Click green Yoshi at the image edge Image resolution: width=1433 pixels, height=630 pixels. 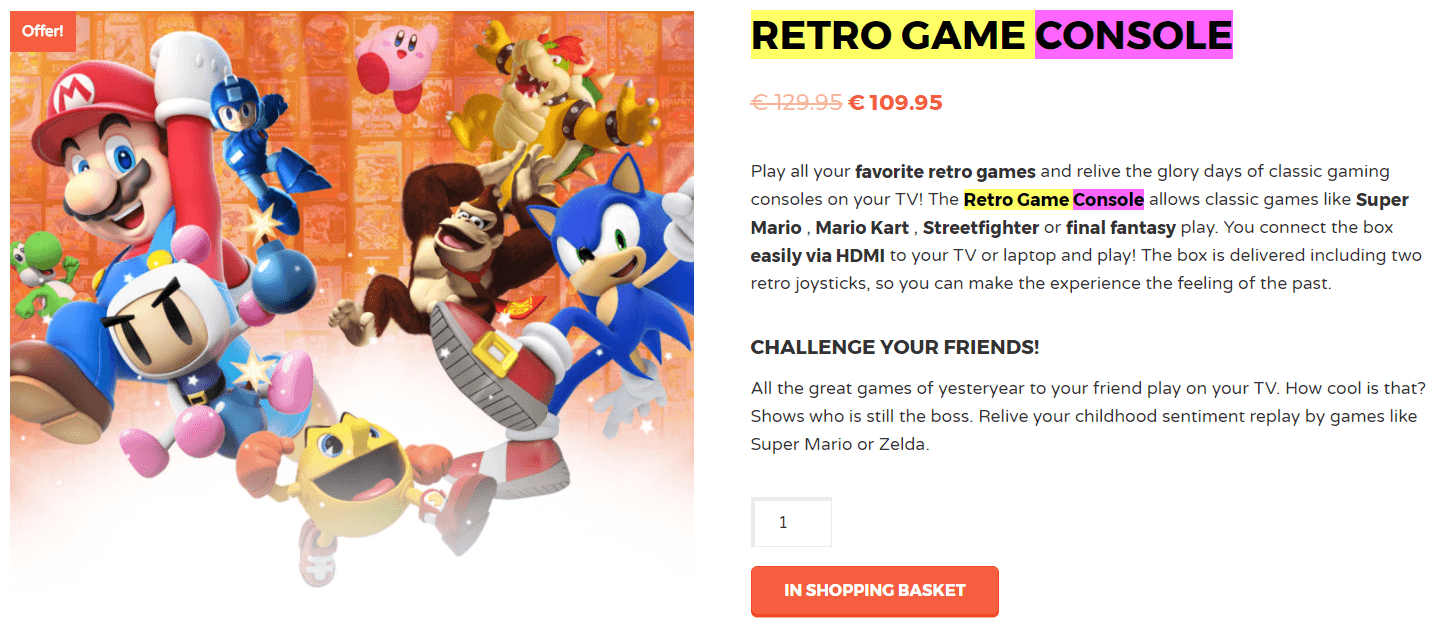pyautogui.click(x=35, y=265)
